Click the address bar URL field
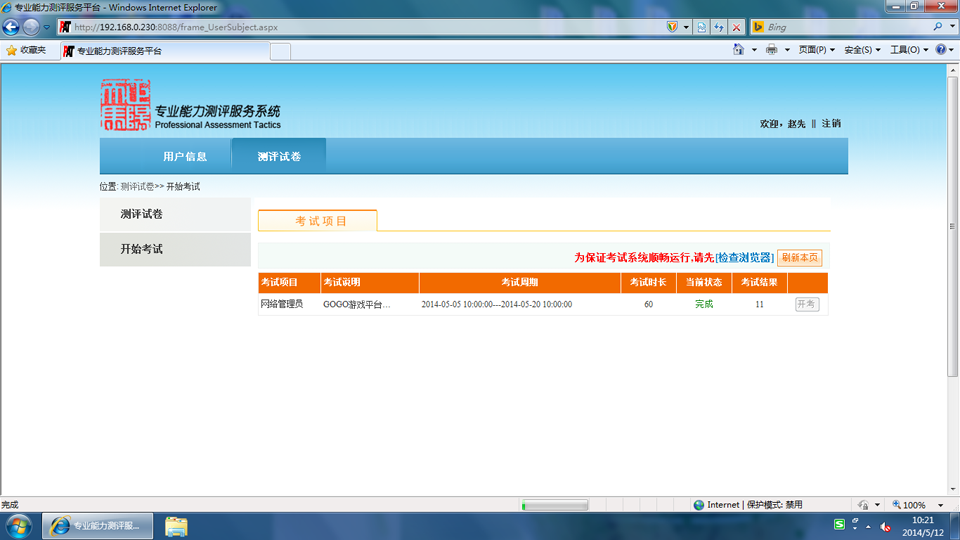The width and height of the screenshot is (960, 540). pos(367,27)
